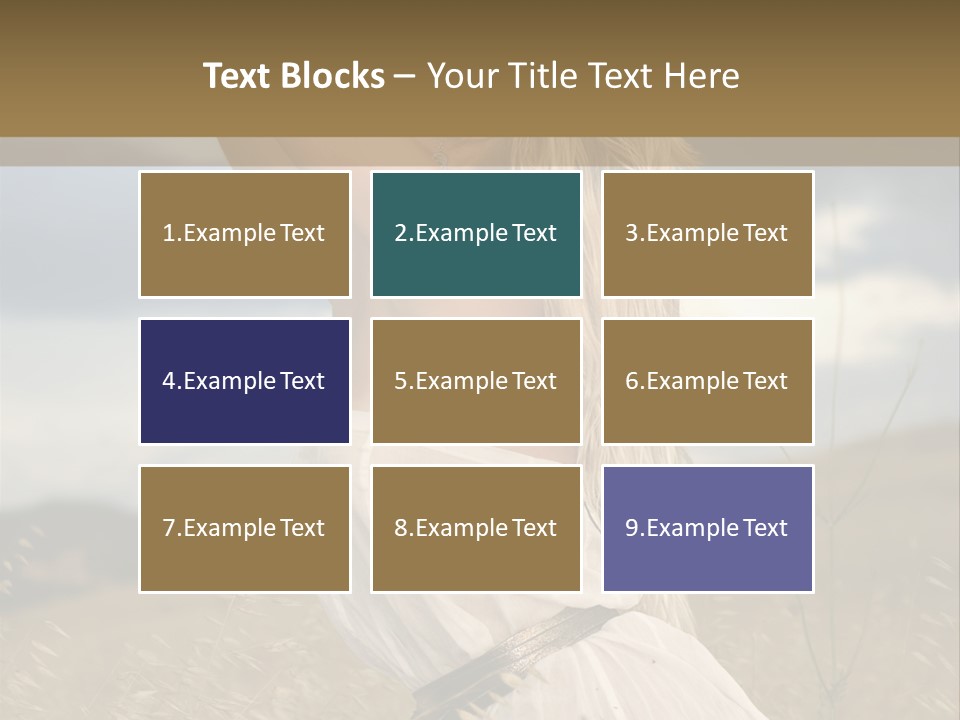Image resolution: width=960 pixels, height=720 pixels.
Task: Select the translucent strip beneath the title banner
Action: [x=480, y=151]
